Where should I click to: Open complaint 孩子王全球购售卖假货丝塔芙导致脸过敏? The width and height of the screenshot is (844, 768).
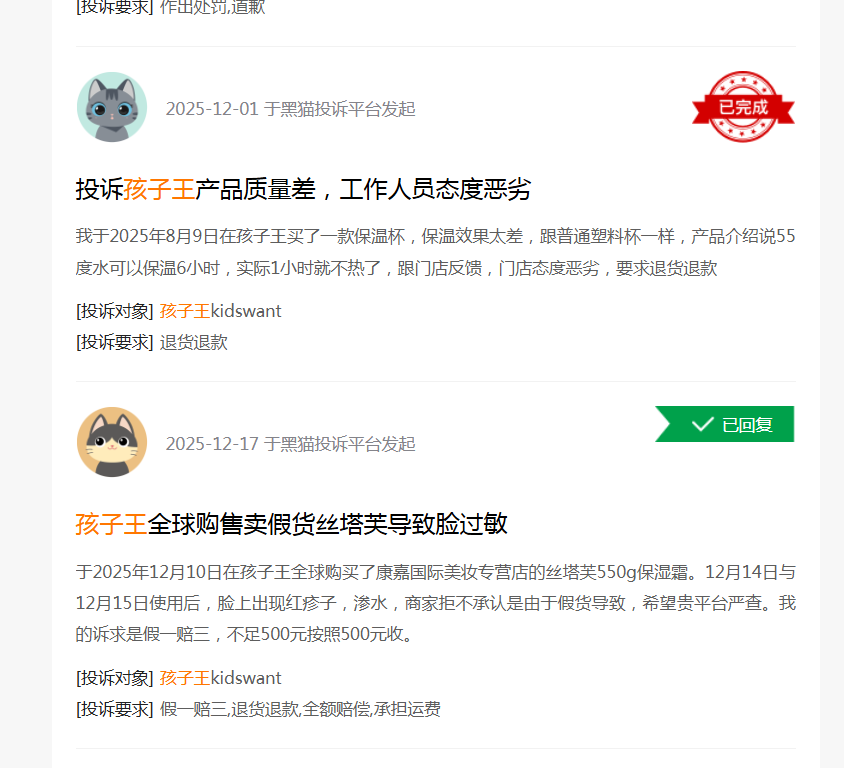click(291, 524)
